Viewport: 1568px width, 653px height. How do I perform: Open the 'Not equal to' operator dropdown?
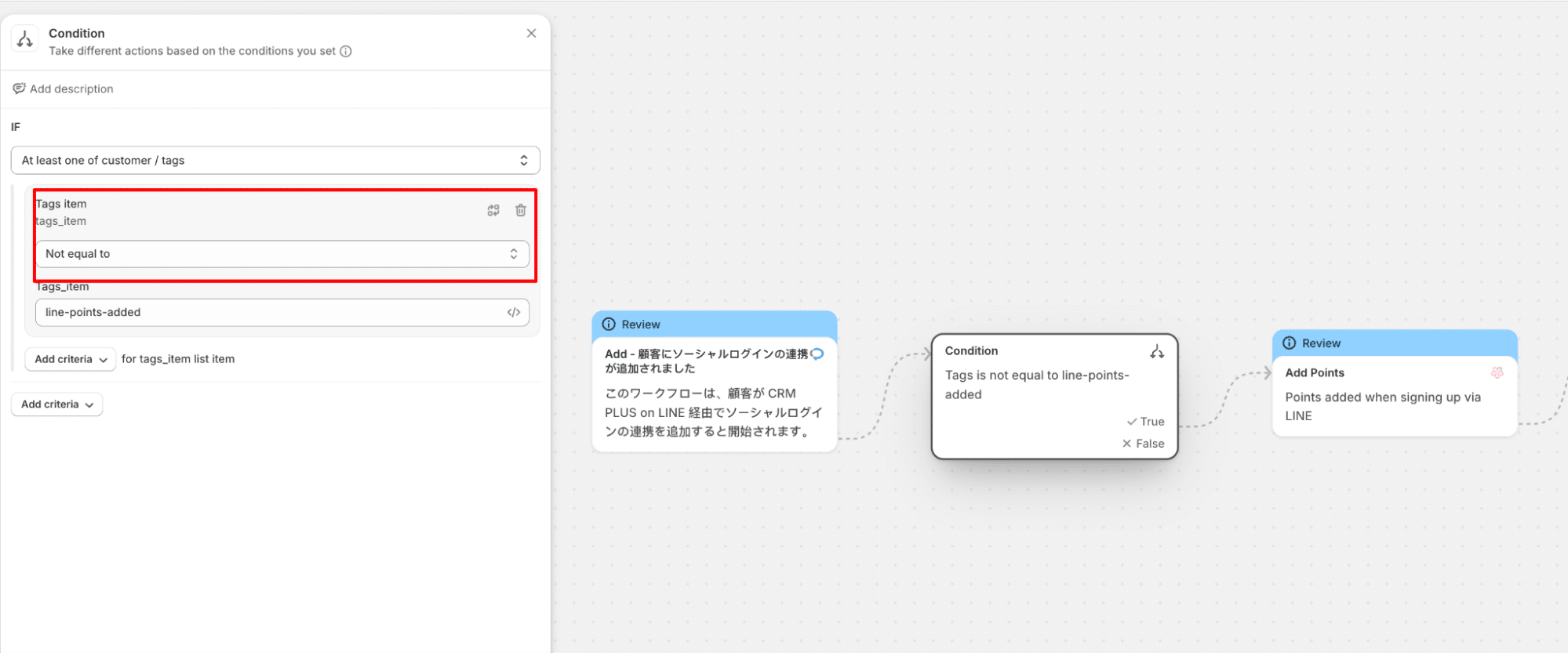(282, 254)
